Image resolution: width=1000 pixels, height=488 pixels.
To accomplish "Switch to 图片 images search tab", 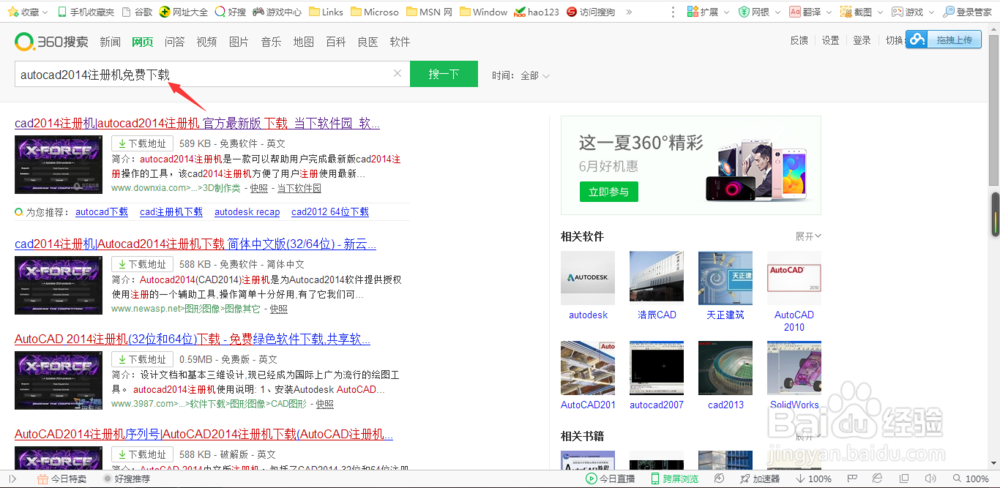I will click(x=239, y=42).
